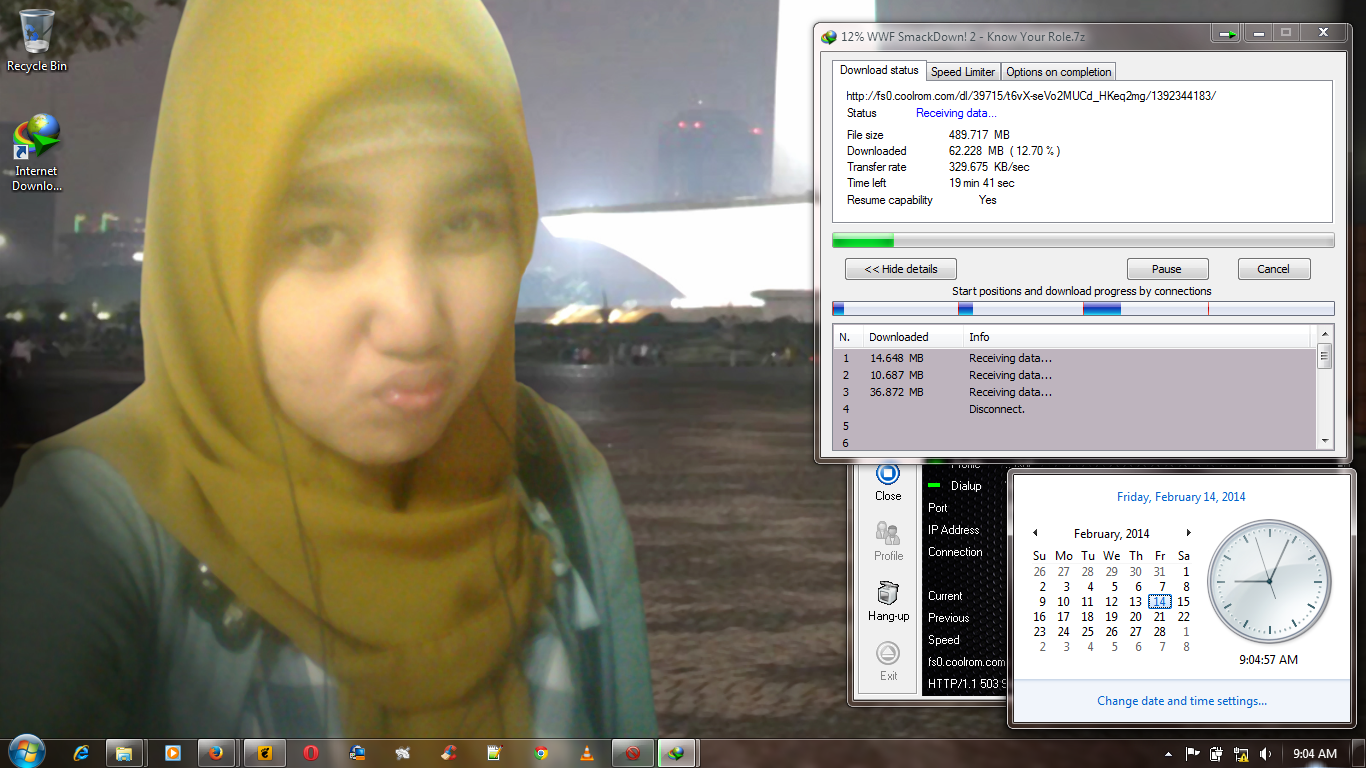Open Action Center flag in system tray
The height and width of the screenshot is (768, 1366).
coord(1192,754)
